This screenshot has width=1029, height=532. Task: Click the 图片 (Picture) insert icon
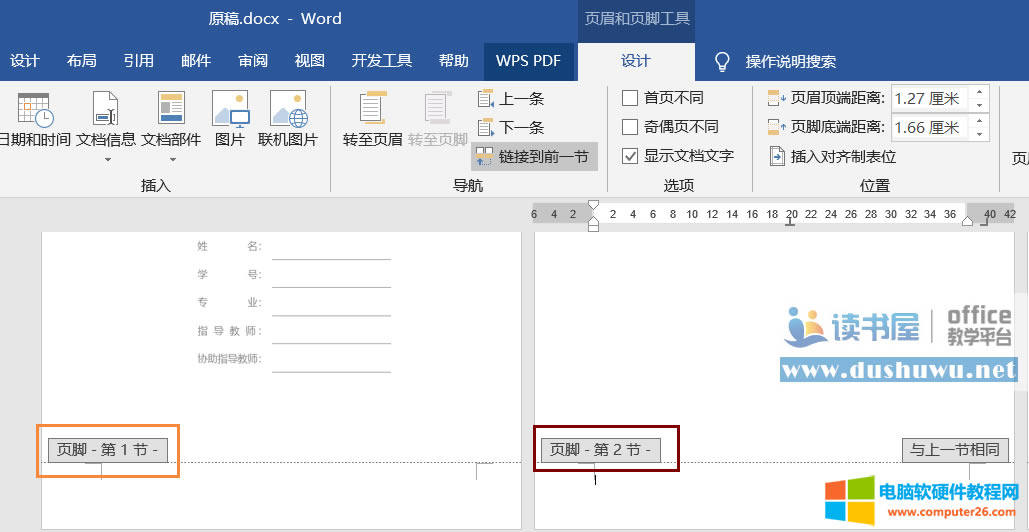[229, 109]
